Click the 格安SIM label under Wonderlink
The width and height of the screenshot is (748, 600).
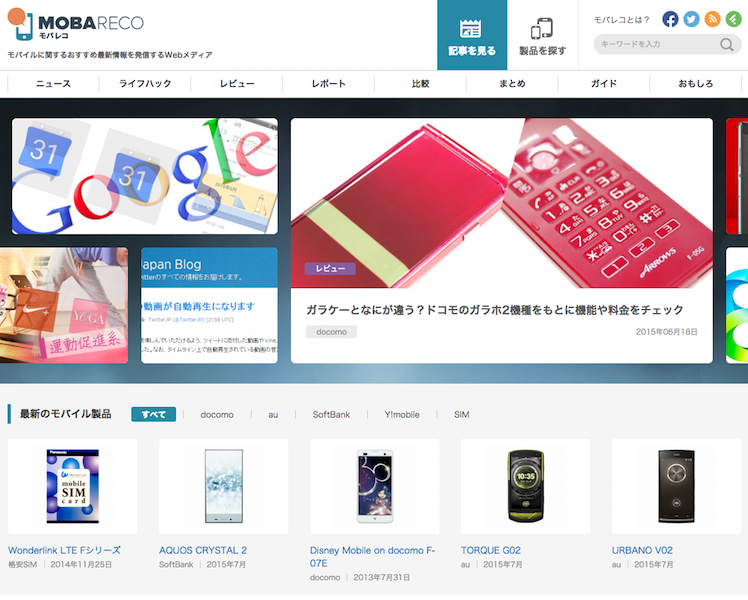(x=22, y=565)
